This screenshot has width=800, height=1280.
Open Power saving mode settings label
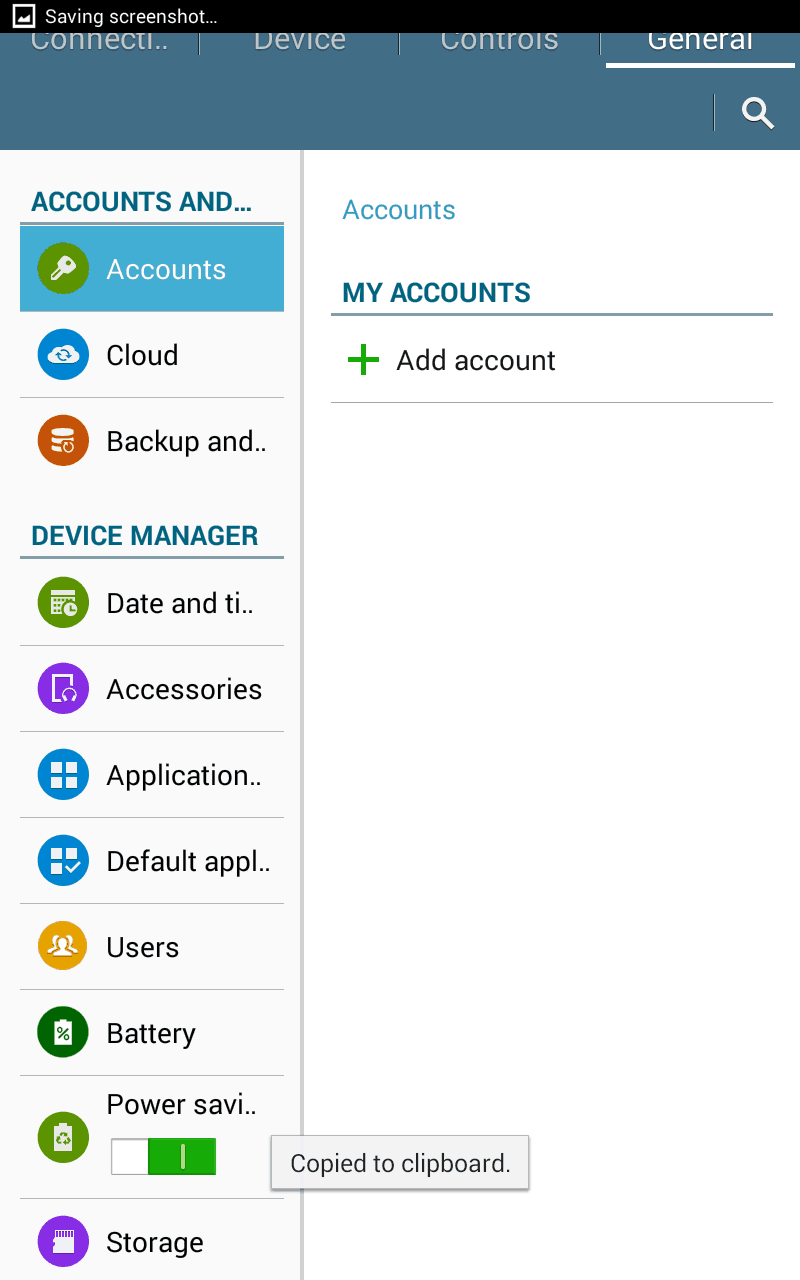tap(181, 1104)
